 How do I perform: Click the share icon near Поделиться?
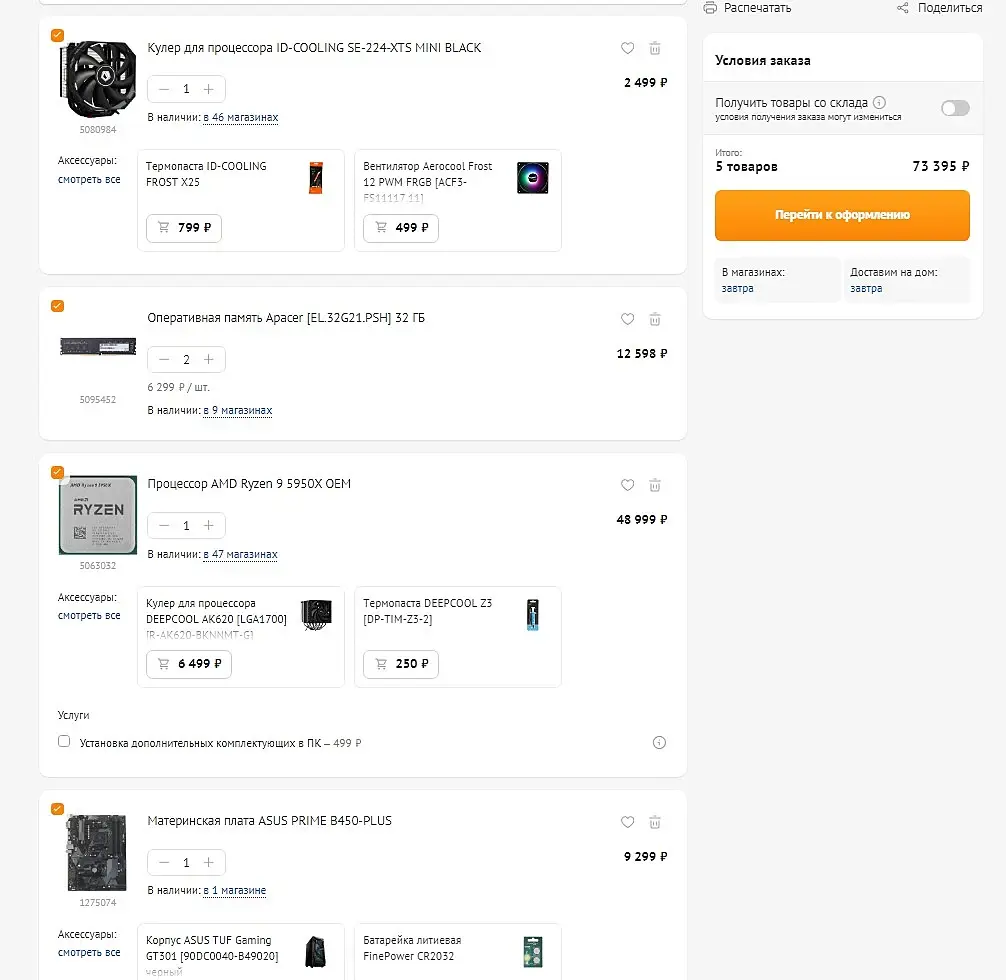pyautogui.click(x=903, y=8)
